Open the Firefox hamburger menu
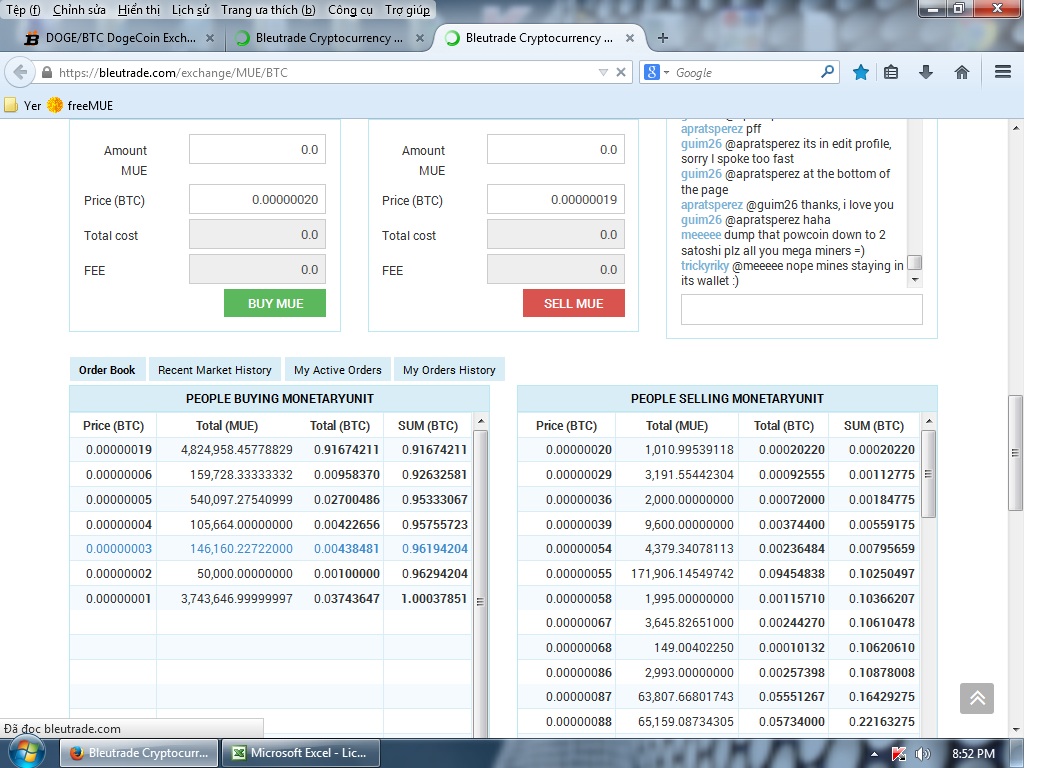Image resolution: width=1059 pixels, height=768 pixels. pos(1003,72)
